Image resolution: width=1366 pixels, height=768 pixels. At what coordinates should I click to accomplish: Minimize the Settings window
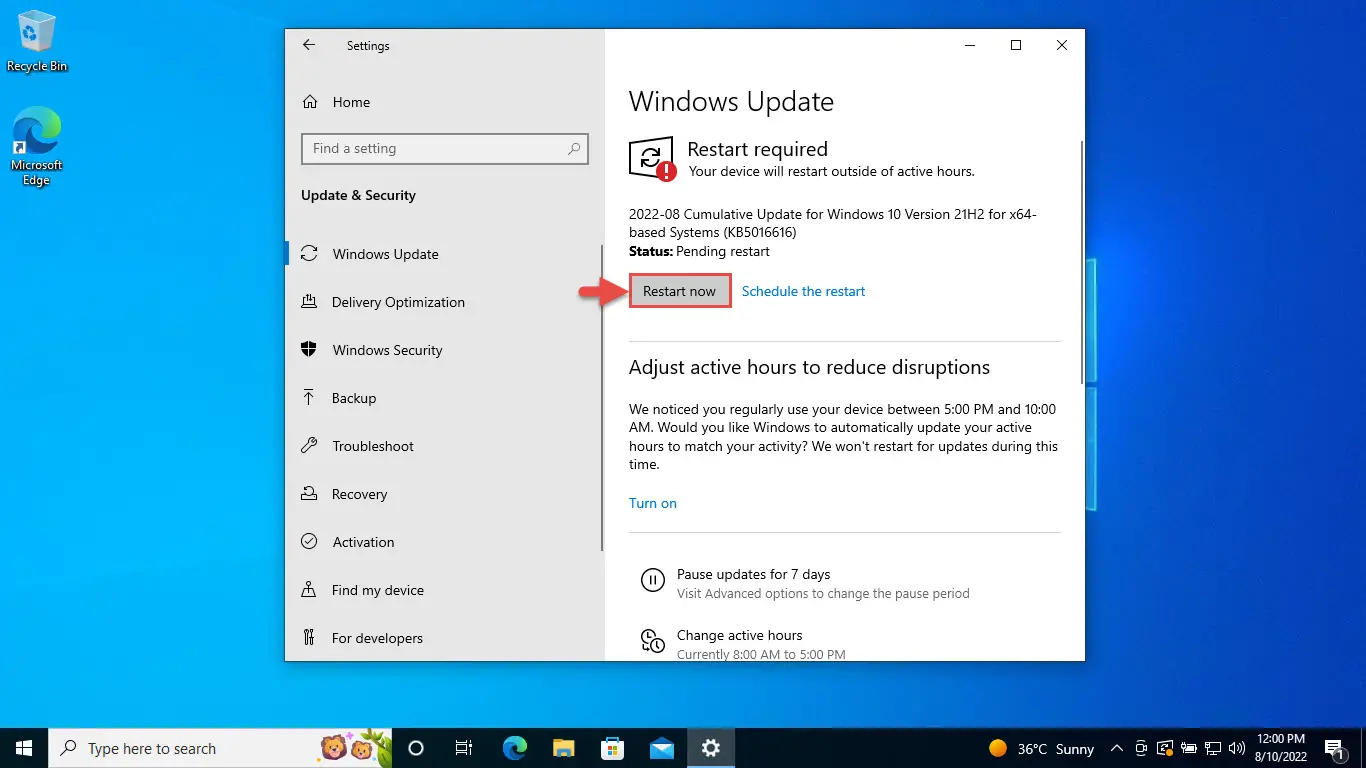coord(970,45)
